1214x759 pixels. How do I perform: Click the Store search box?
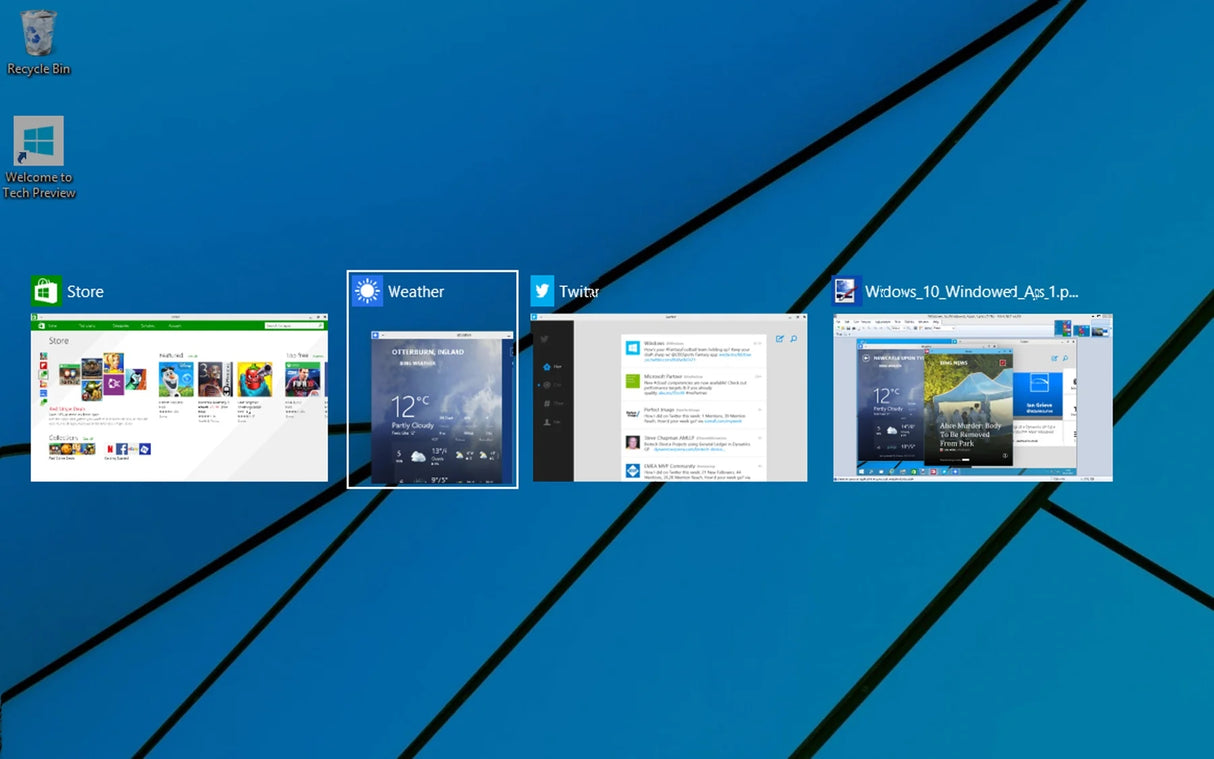click(x=292, y=325)
